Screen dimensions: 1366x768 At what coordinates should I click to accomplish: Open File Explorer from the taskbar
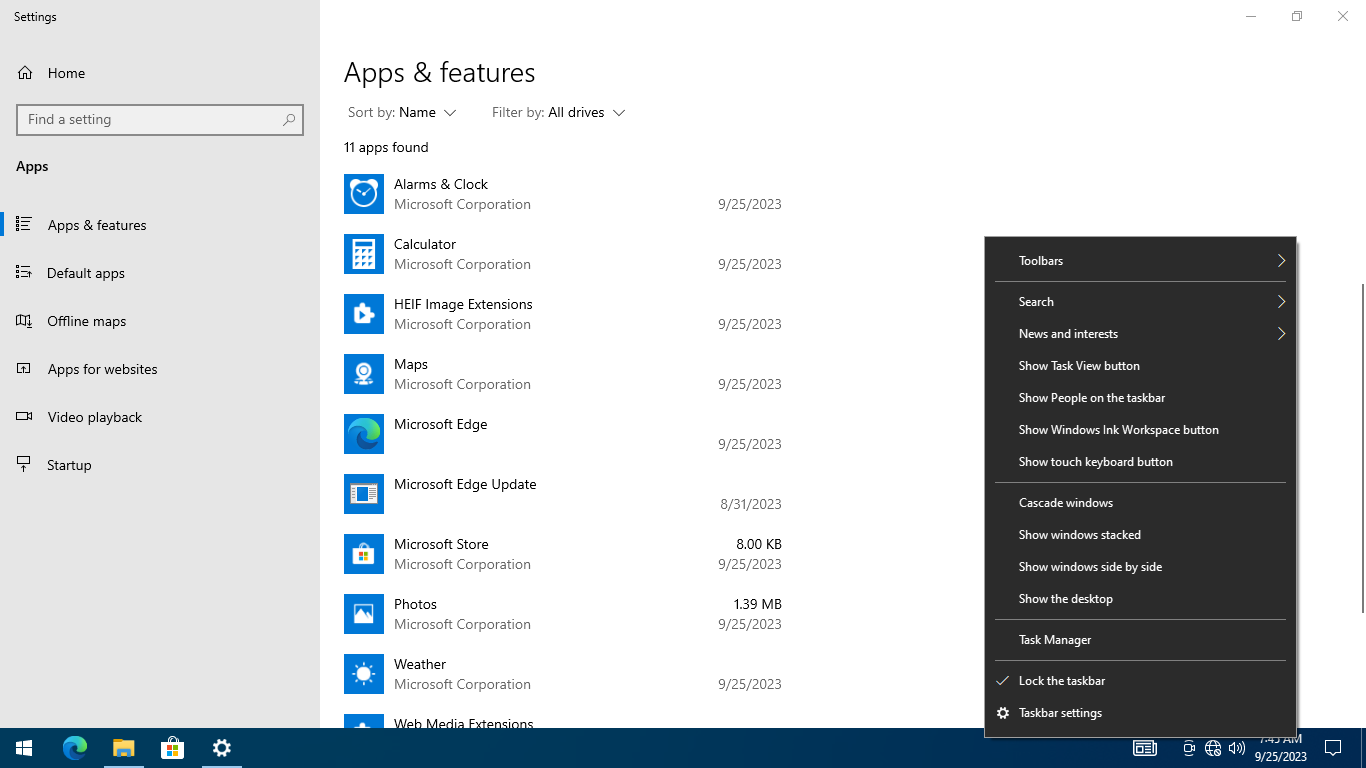click(x=124, y=748)
